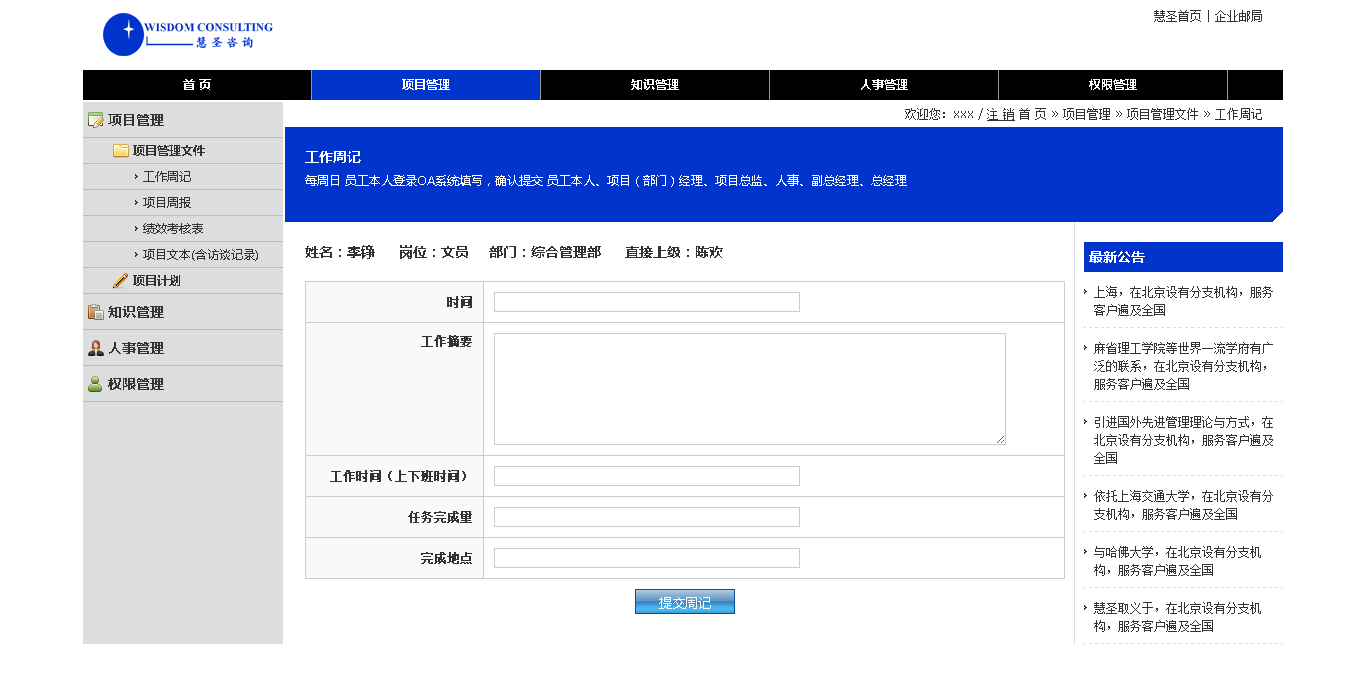The image size is (1366, 695).
Task: Click the 人事管理 person icon in sidebar
Action: point(96,348)
